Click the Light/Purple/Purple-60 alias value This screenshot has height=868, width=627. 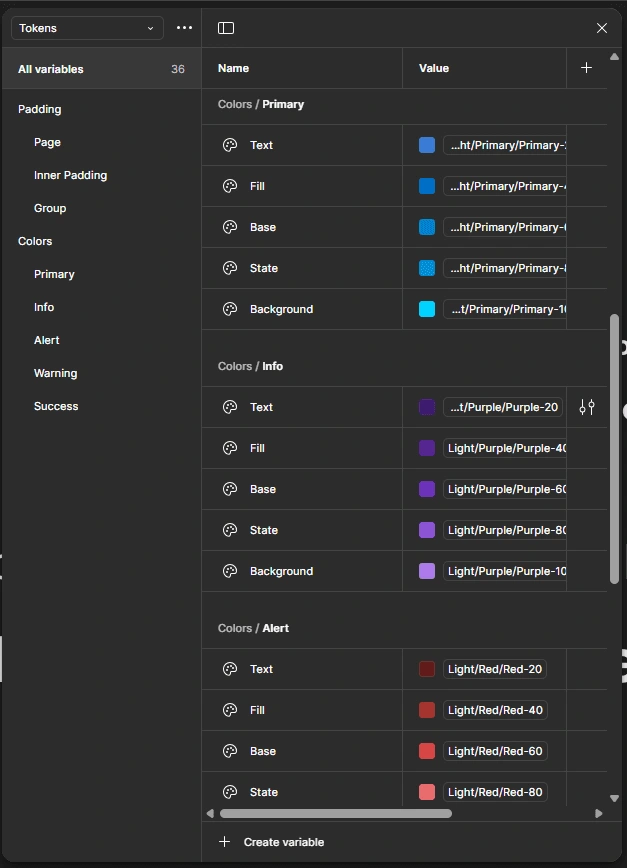(505, 489)
